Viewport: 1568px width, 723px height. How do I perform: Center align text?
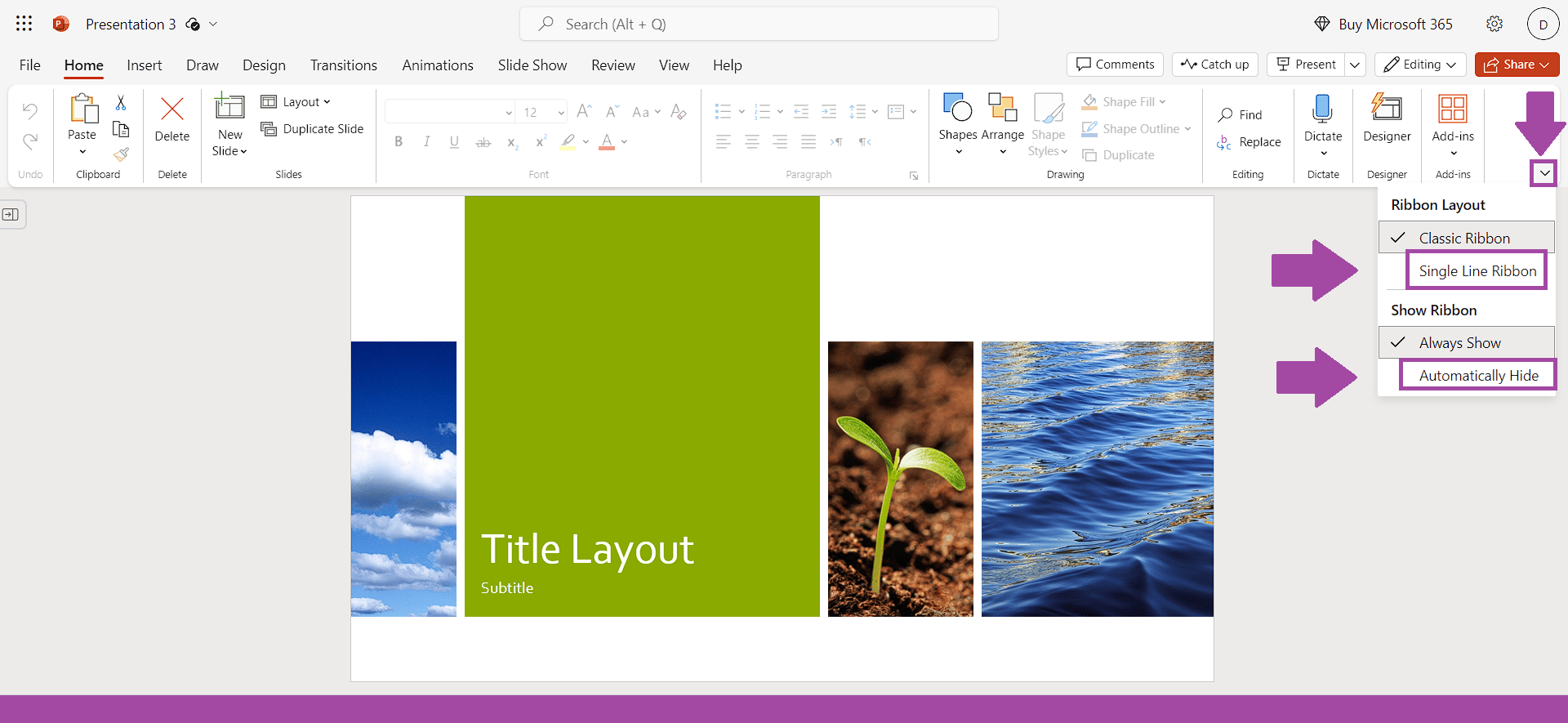pos(752,141)
